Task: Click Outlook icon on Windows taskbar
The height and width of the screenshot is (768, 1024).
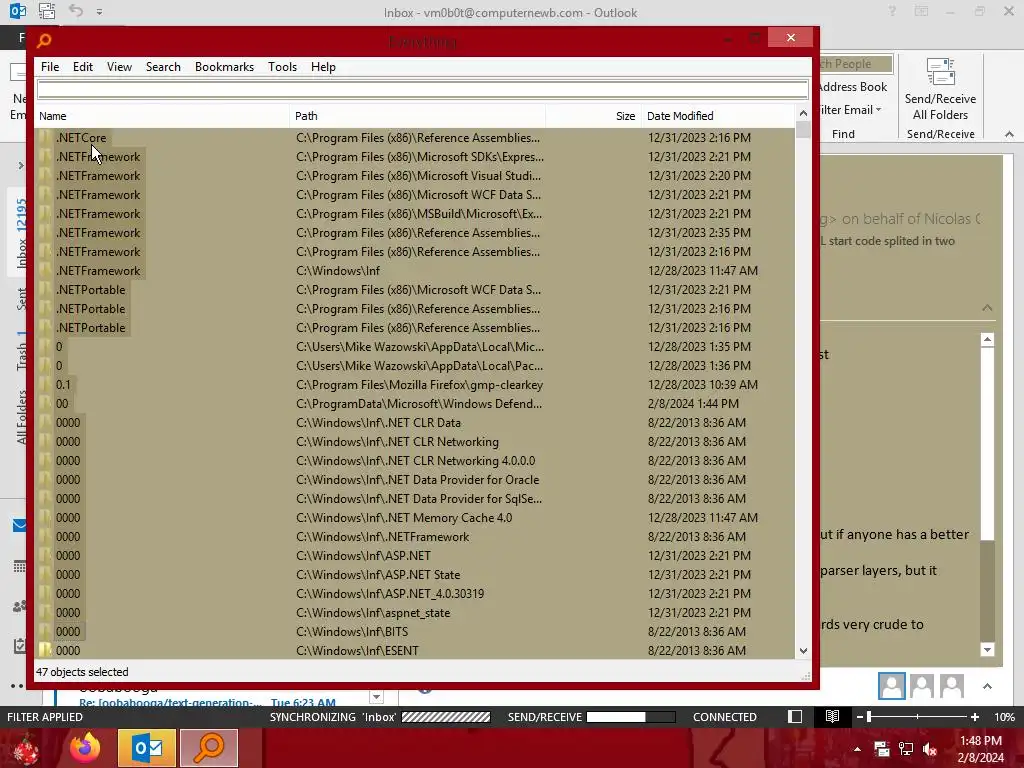Action: click(x=147, y=748)
